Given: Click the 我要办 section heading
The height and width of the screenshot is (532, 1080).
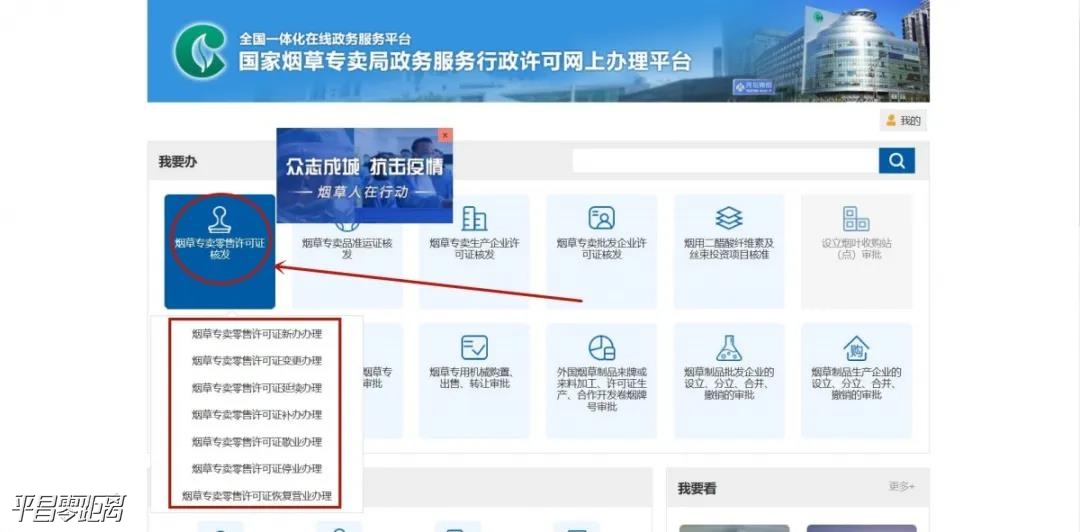Looking at the screenshot, I should 178,161.
